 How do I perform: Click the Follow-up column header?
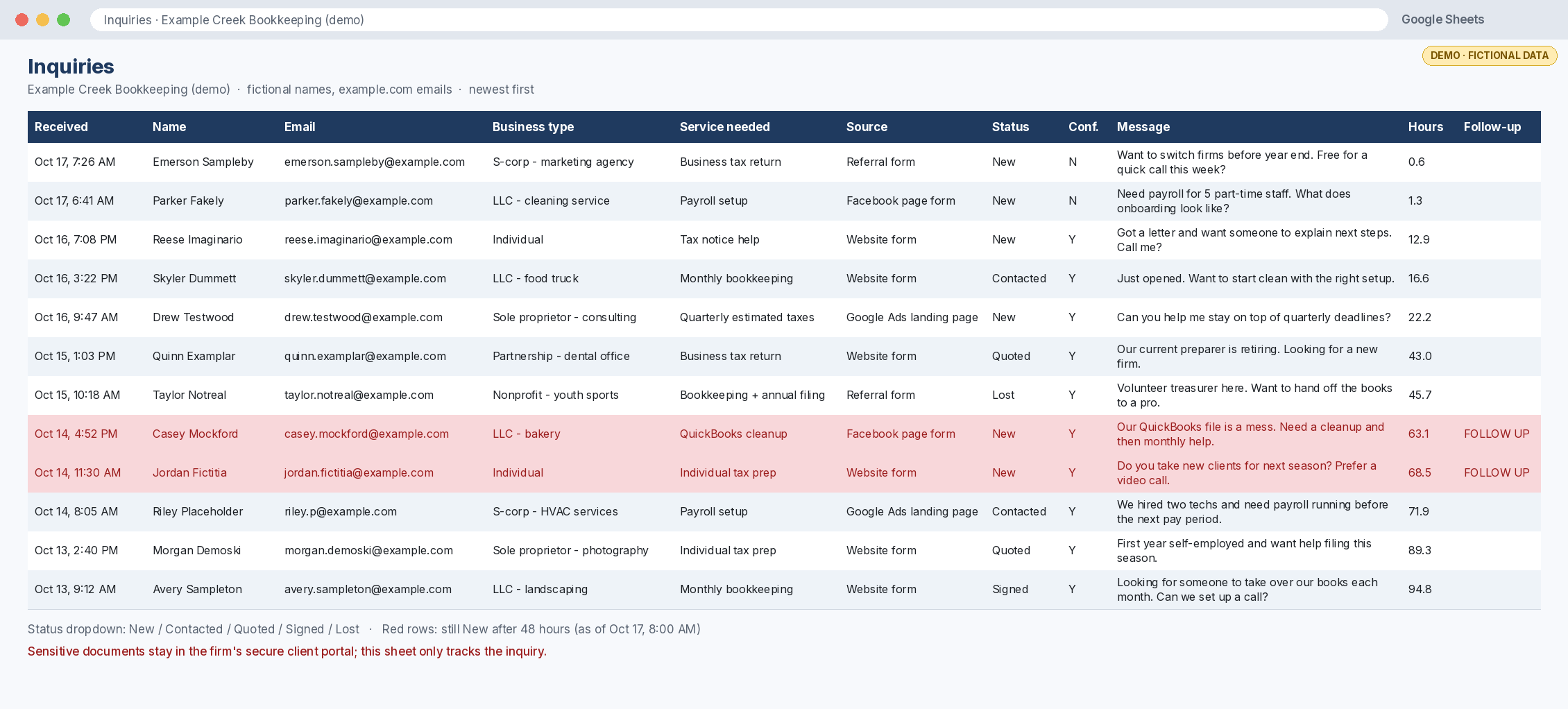click(1492, 127)
